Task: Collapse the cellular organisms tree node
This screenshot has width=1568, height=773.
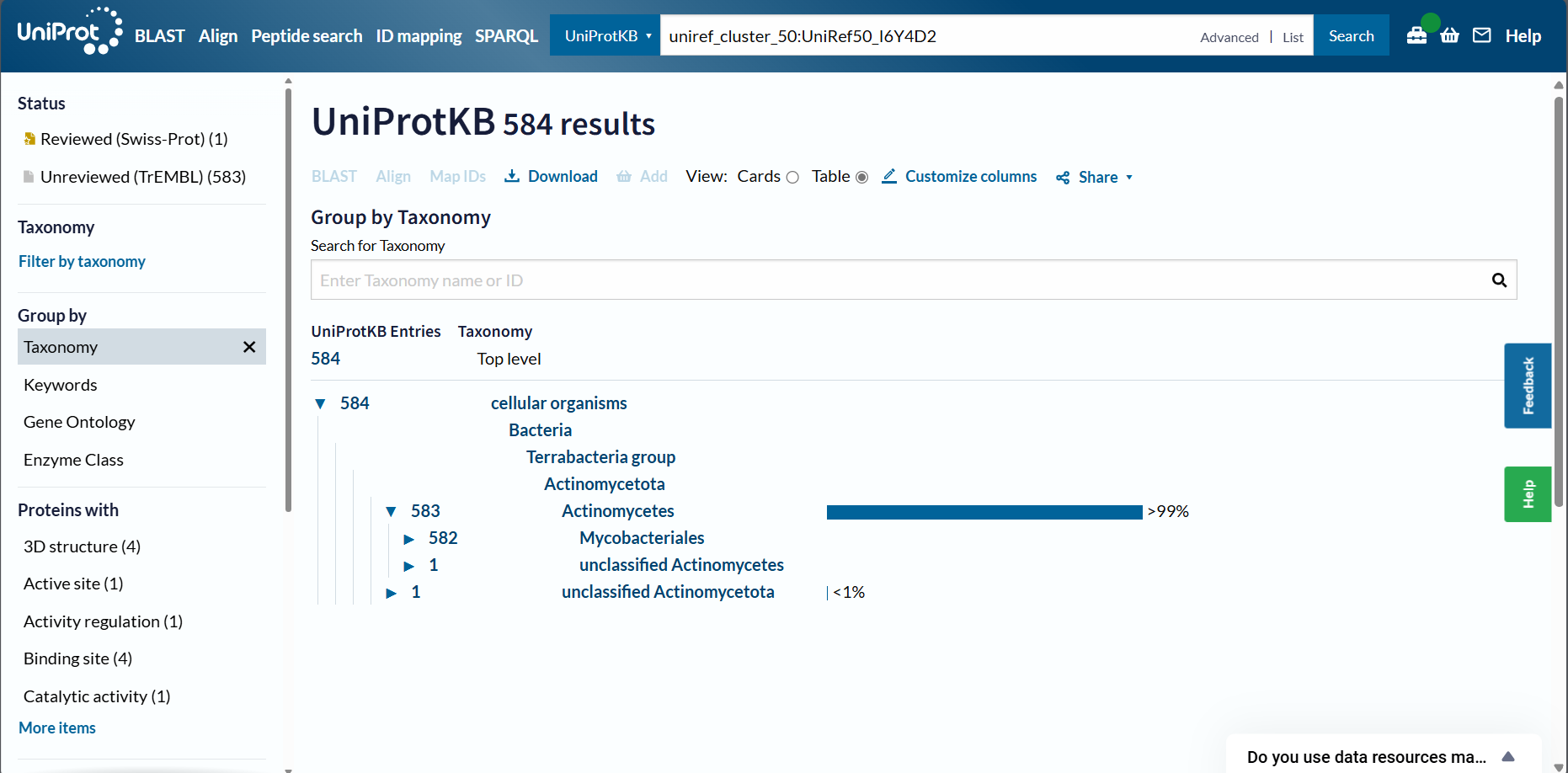Action: (320, 403)
